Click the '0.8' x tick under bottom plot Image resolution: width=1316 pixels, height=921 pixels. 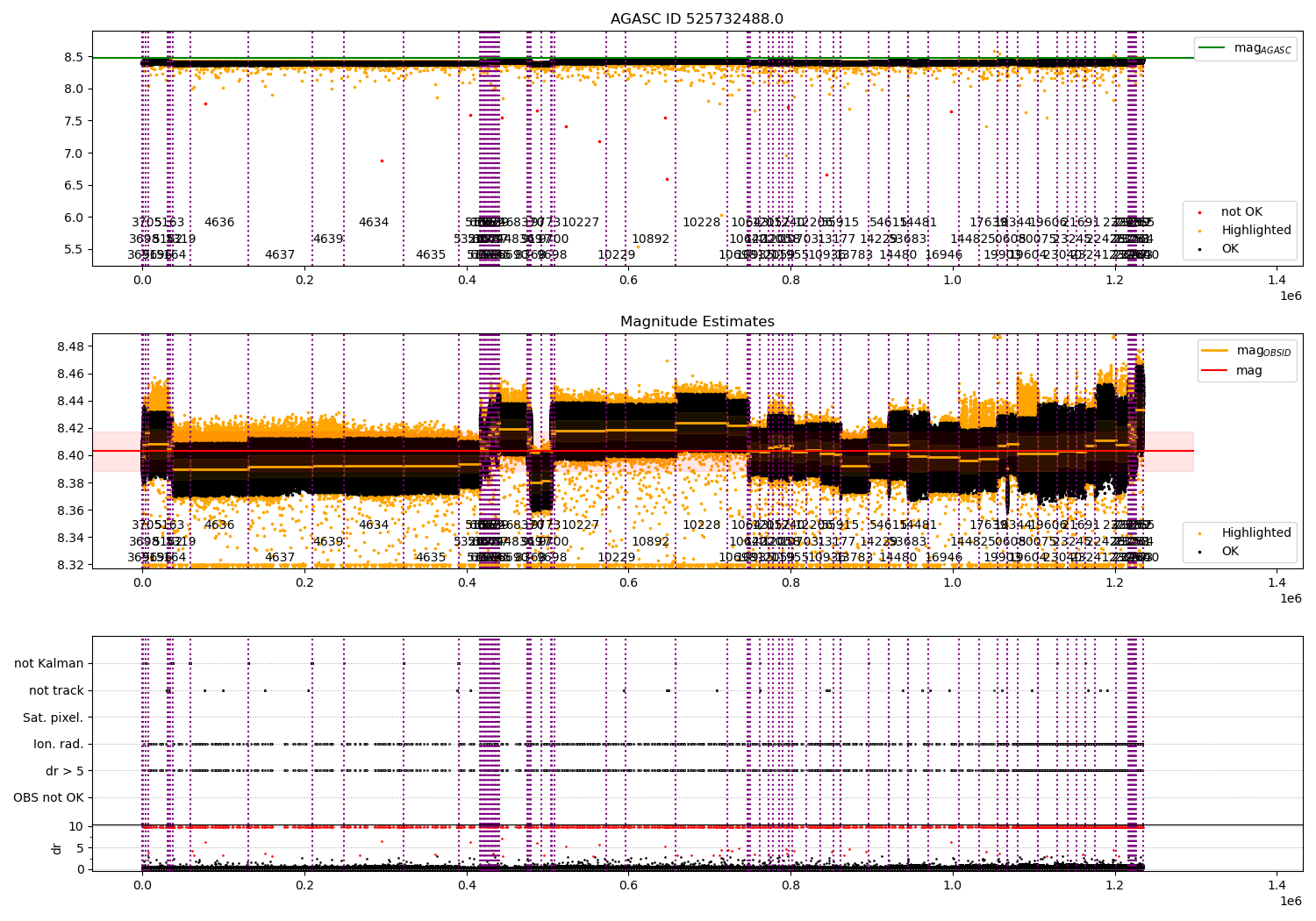tap(790, 885)
